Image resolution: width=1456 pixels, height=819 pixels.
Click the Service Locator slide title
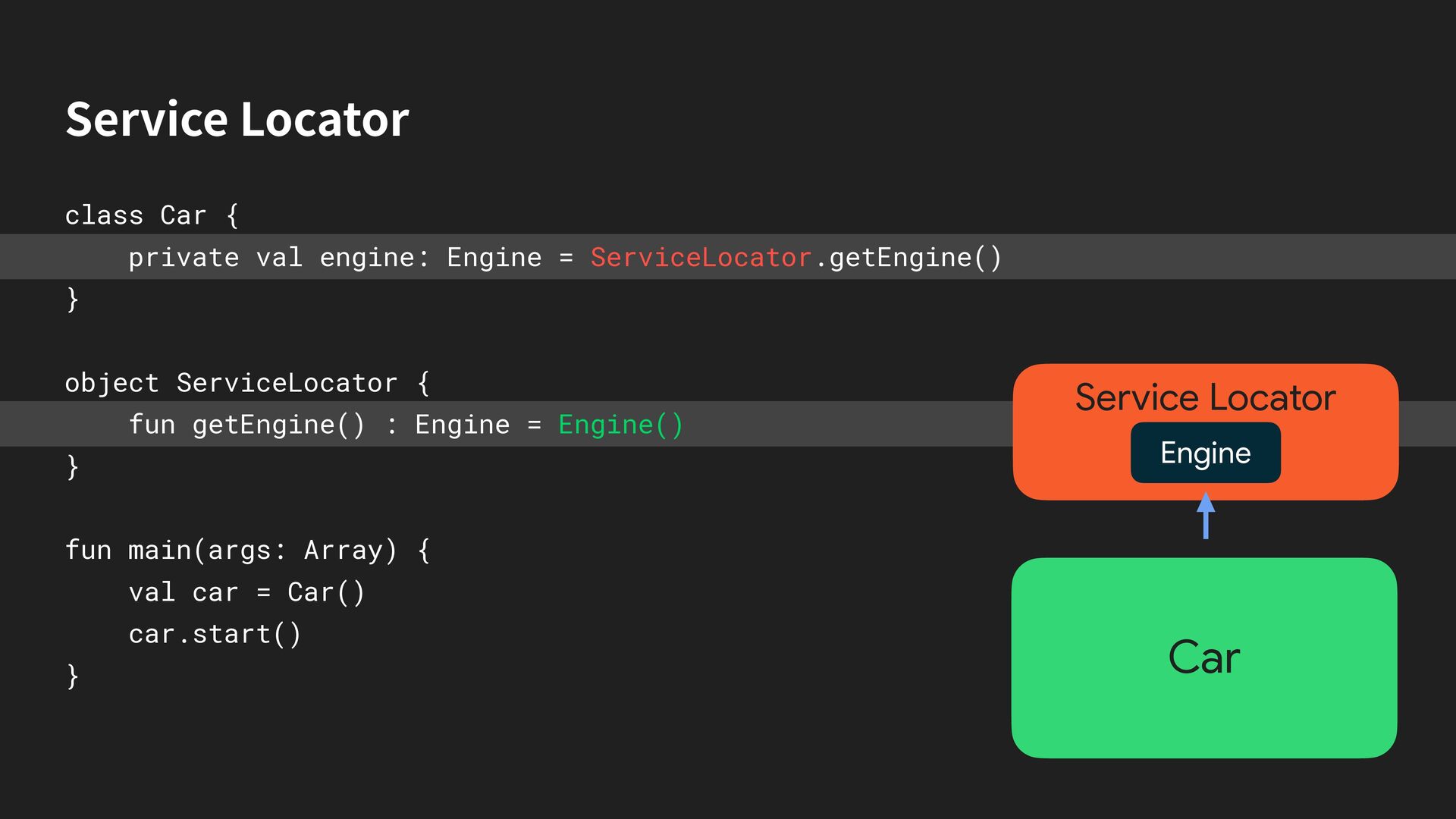click(237, 120)
